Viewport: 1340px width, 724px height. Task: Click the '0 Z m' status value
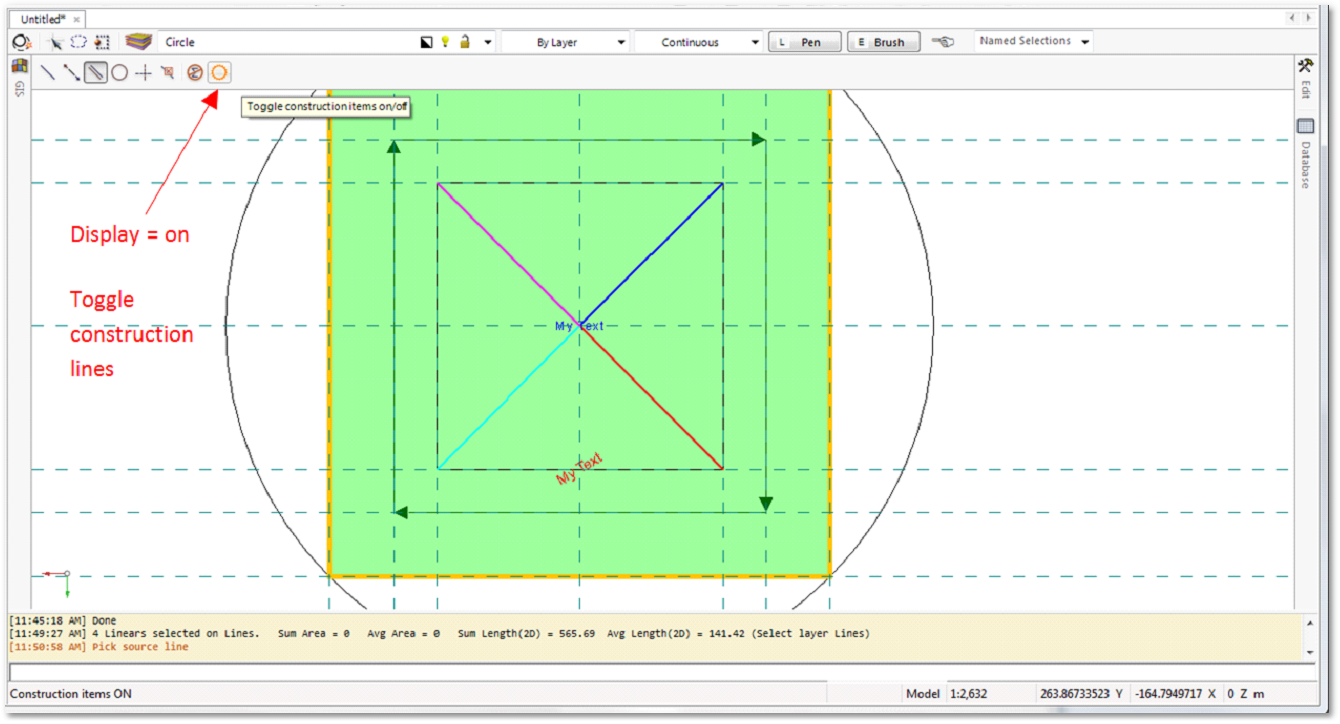click(1245, 694)
